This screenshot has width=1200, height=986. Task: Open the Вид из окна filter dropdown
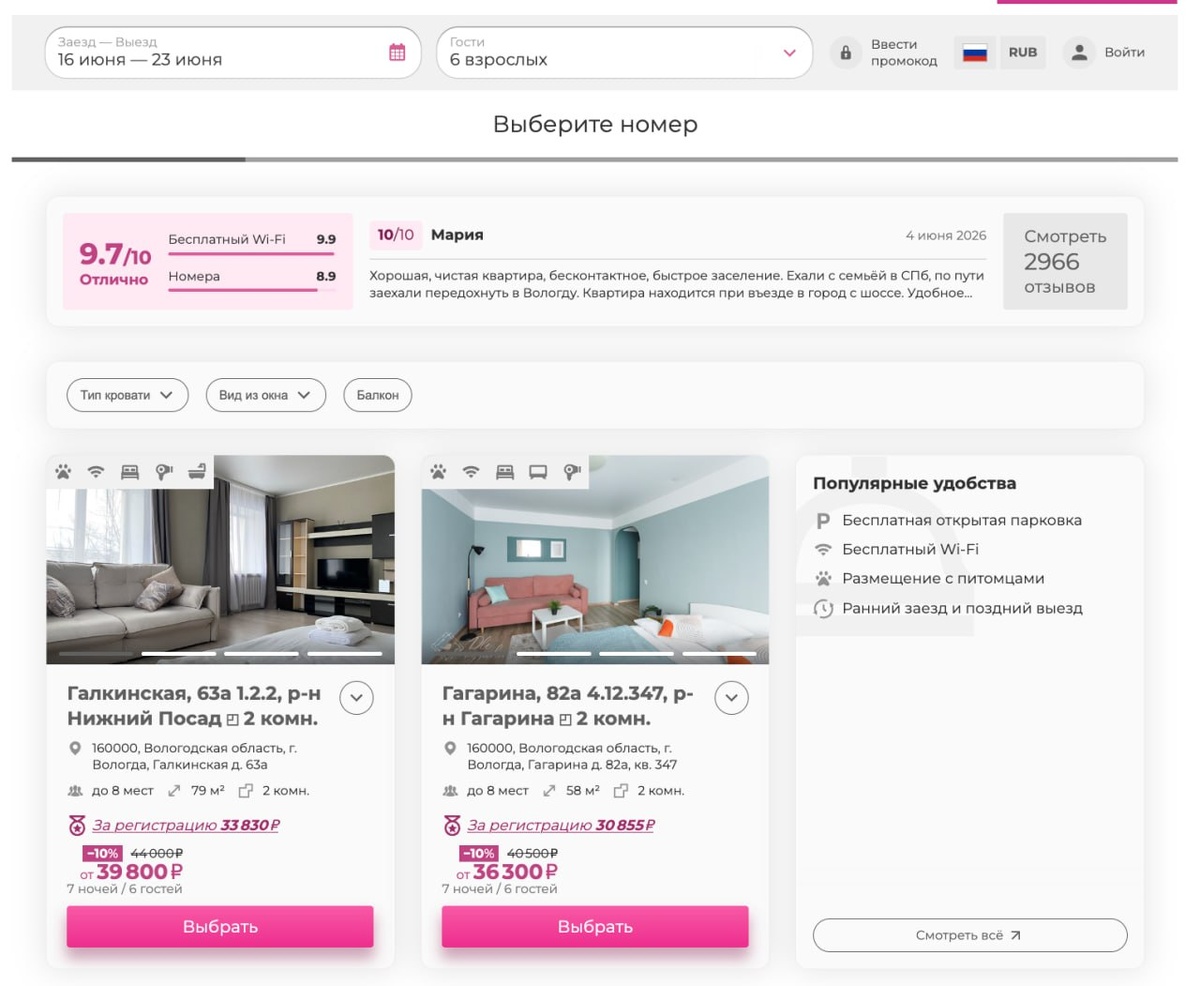pyautogui.click(x=266, y=395)
